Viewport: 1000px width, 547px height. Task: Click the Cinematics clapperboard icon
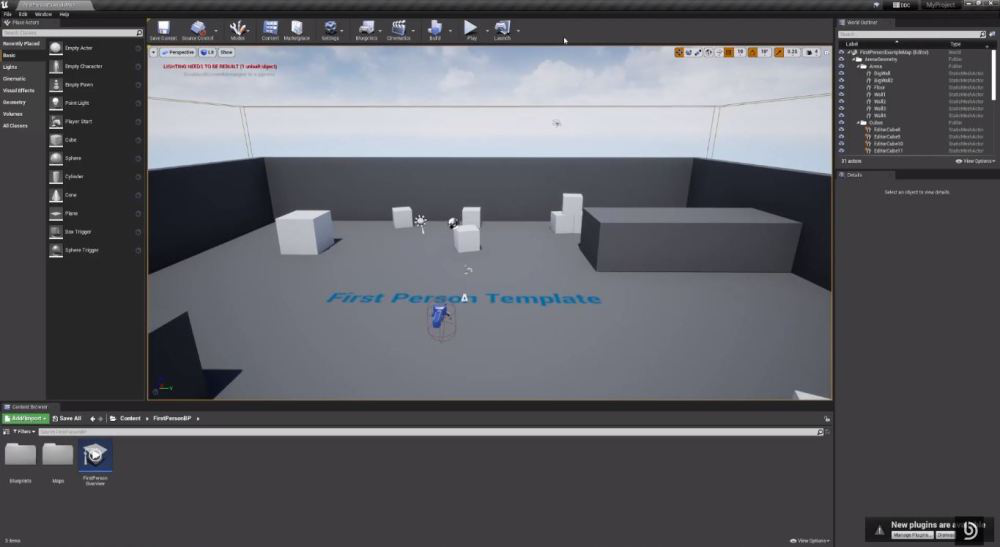(399, 30)
